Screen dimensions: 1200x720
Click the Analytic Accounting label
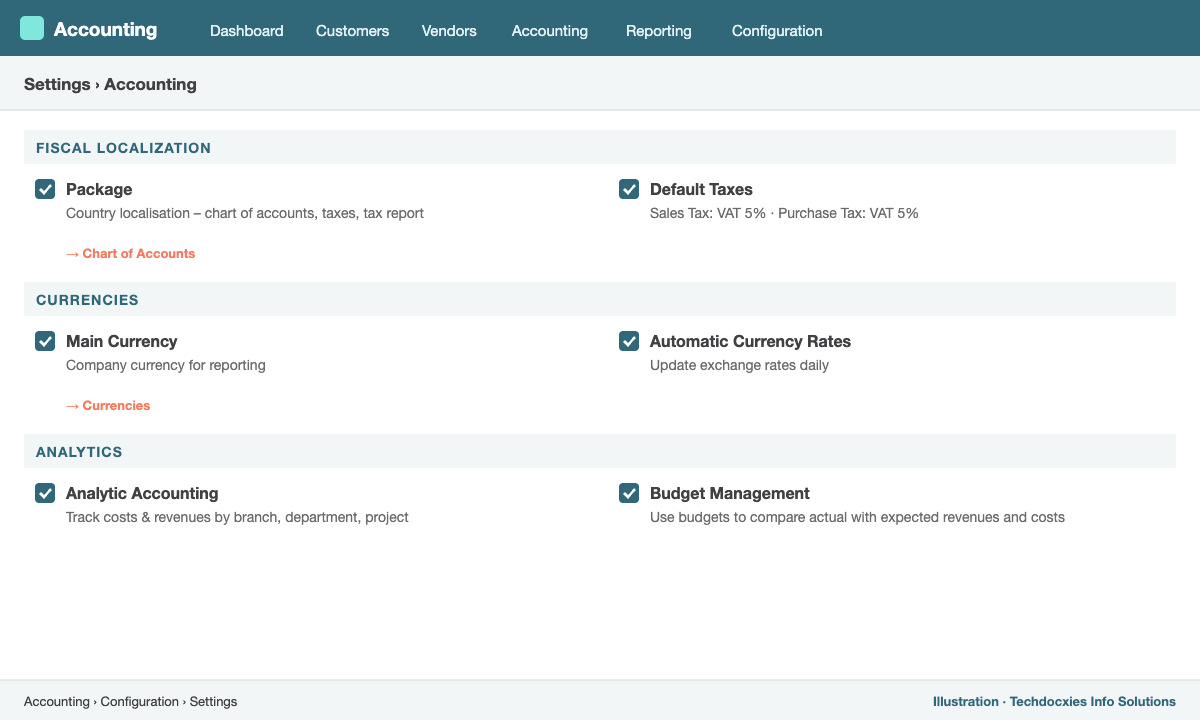tap(142, 493)
